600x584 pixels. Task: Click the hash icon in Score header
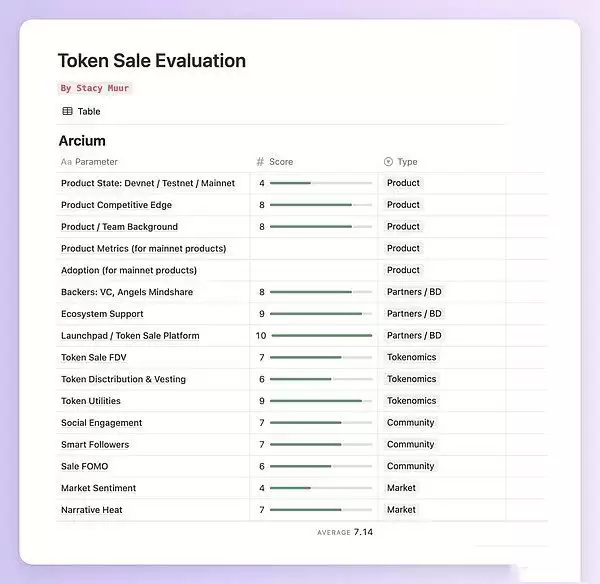click(x=260, y=161)
